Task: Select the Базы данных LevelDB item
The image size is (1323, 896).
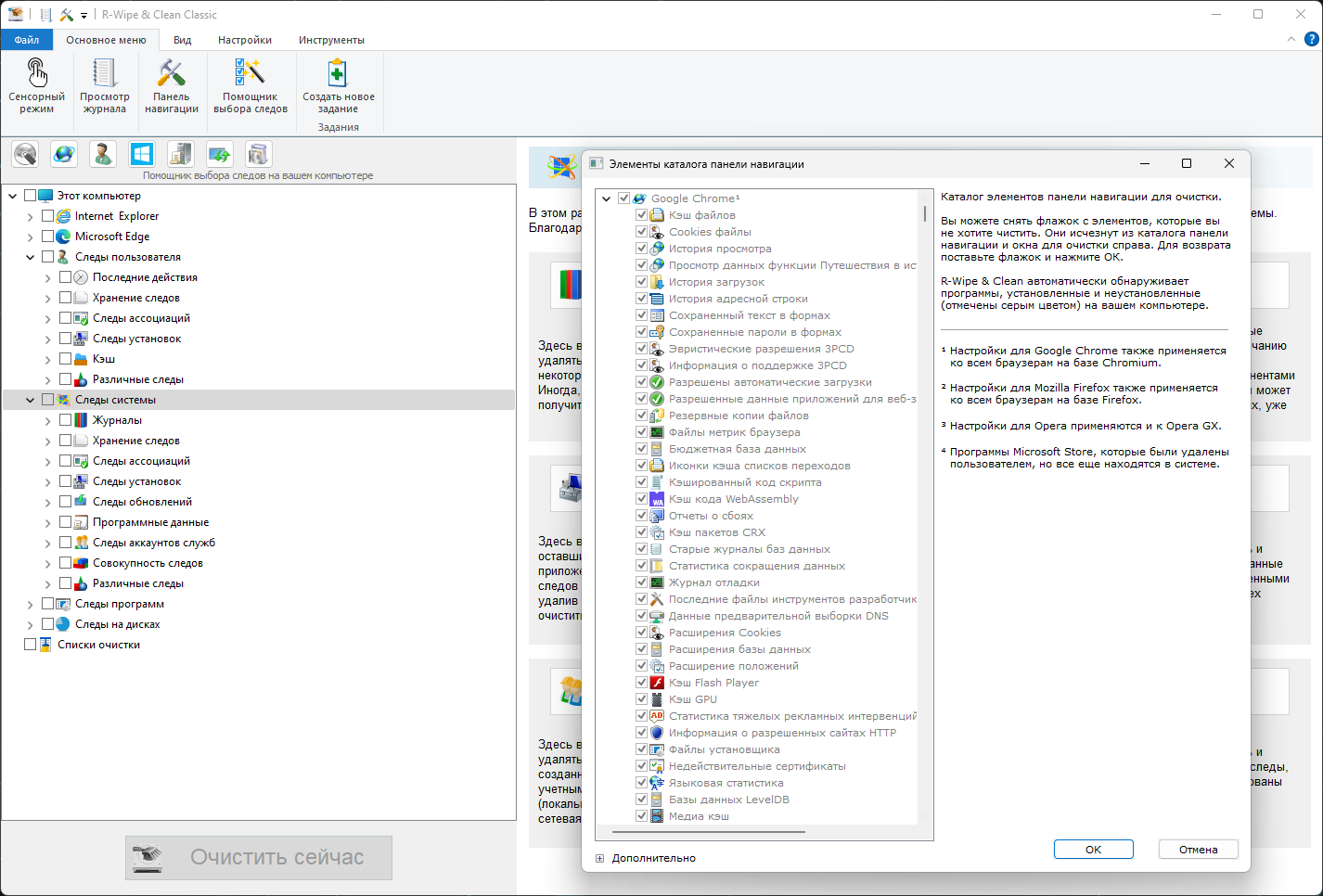Action: point(729,800)
